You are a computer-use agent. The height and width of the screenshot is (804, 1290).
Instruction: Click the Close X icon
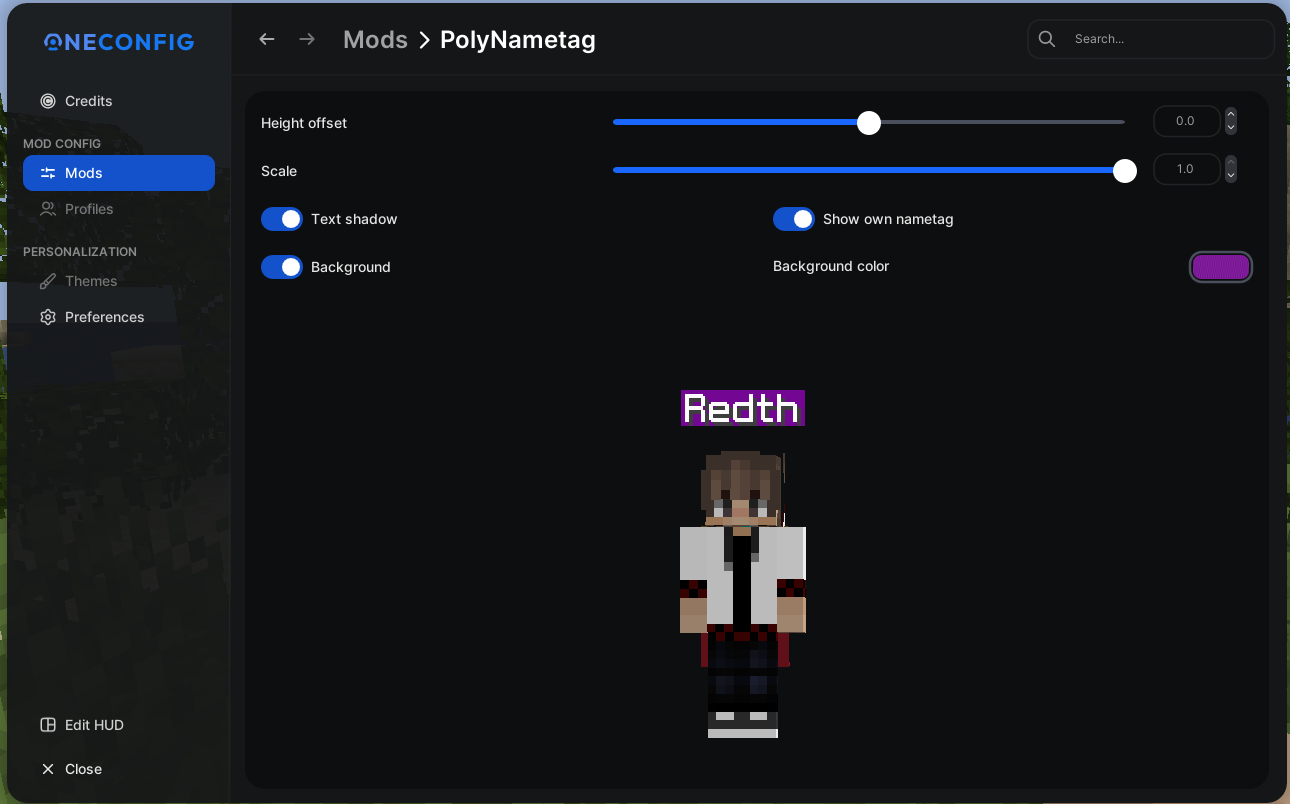[x=47, y=769]
